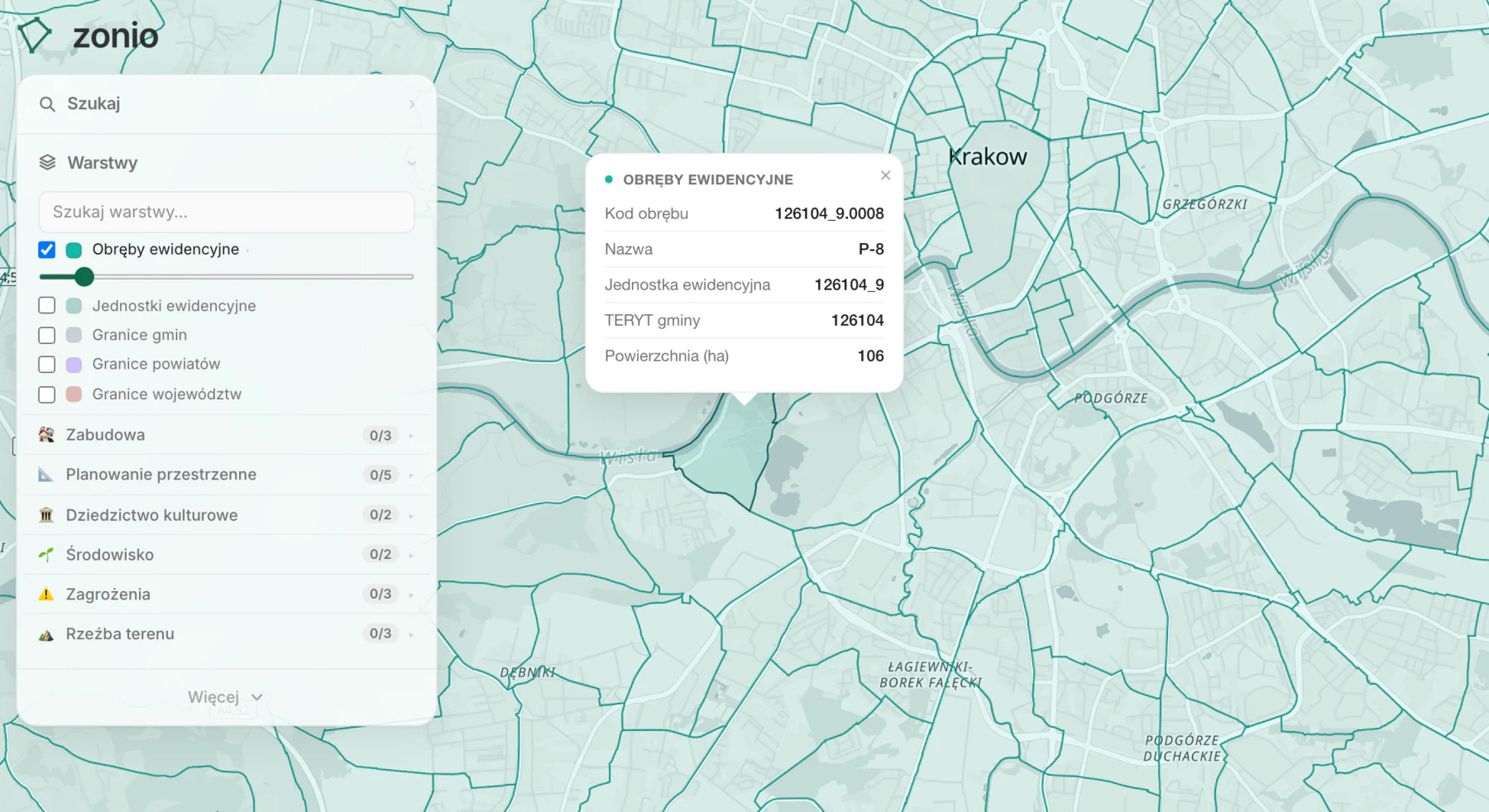This screenshot has width=1489, height=812.
Task: Select the Dziedzictwo kulturowe category row
Action: [x=227, y=515]
